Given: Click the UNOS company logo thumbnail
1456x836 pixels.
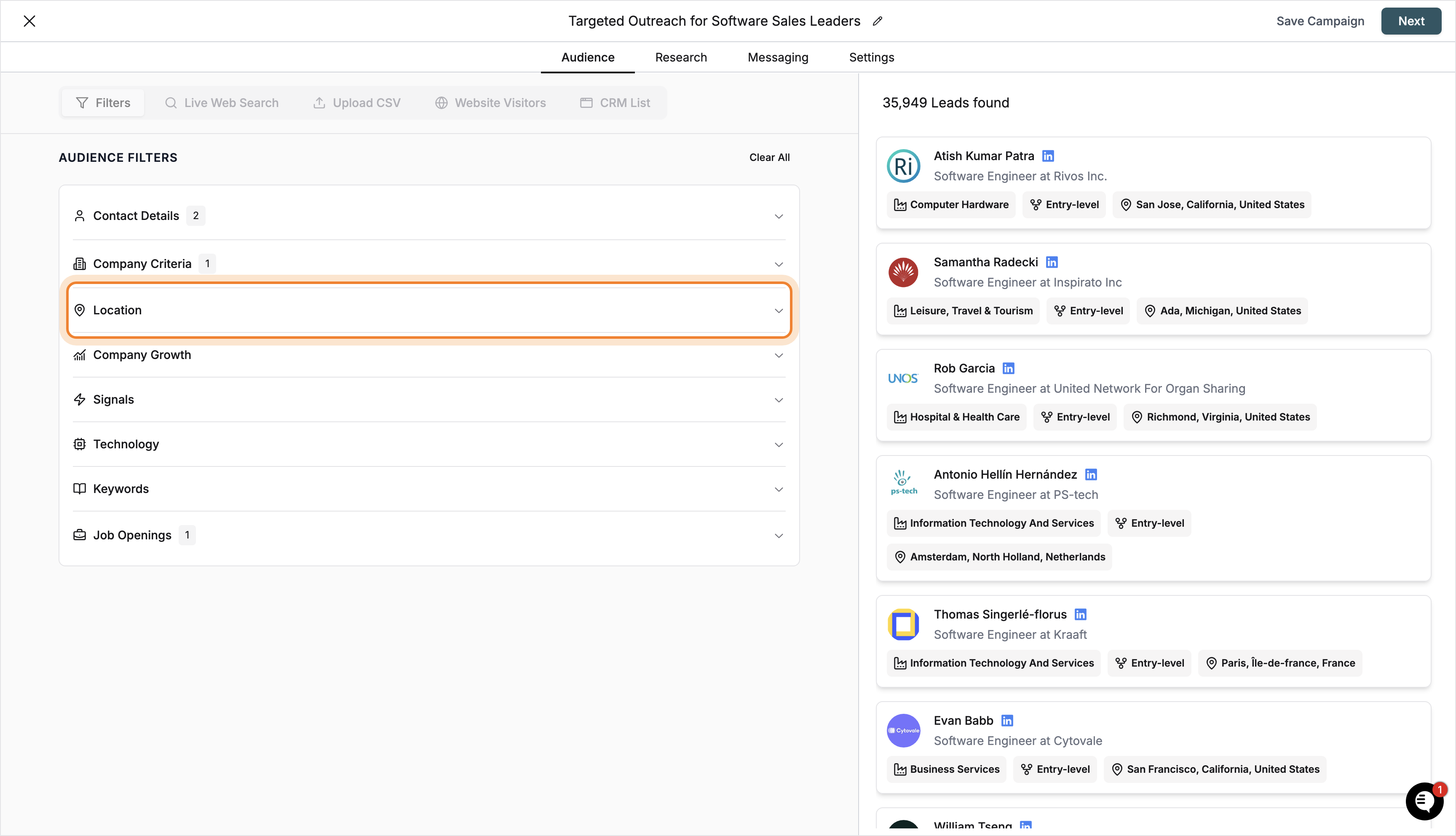Looking at the screenshot, I should point(903,378).
